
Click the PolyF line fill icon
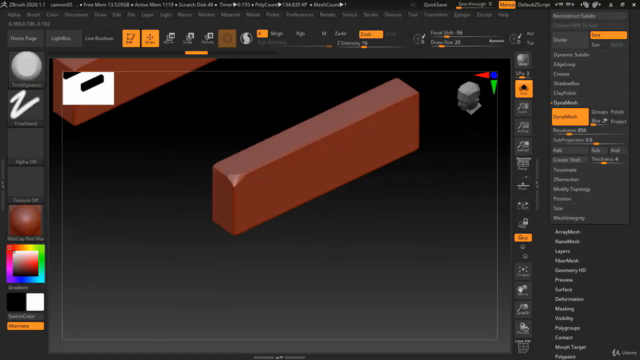pyautogui.click(x=523, y=347)
